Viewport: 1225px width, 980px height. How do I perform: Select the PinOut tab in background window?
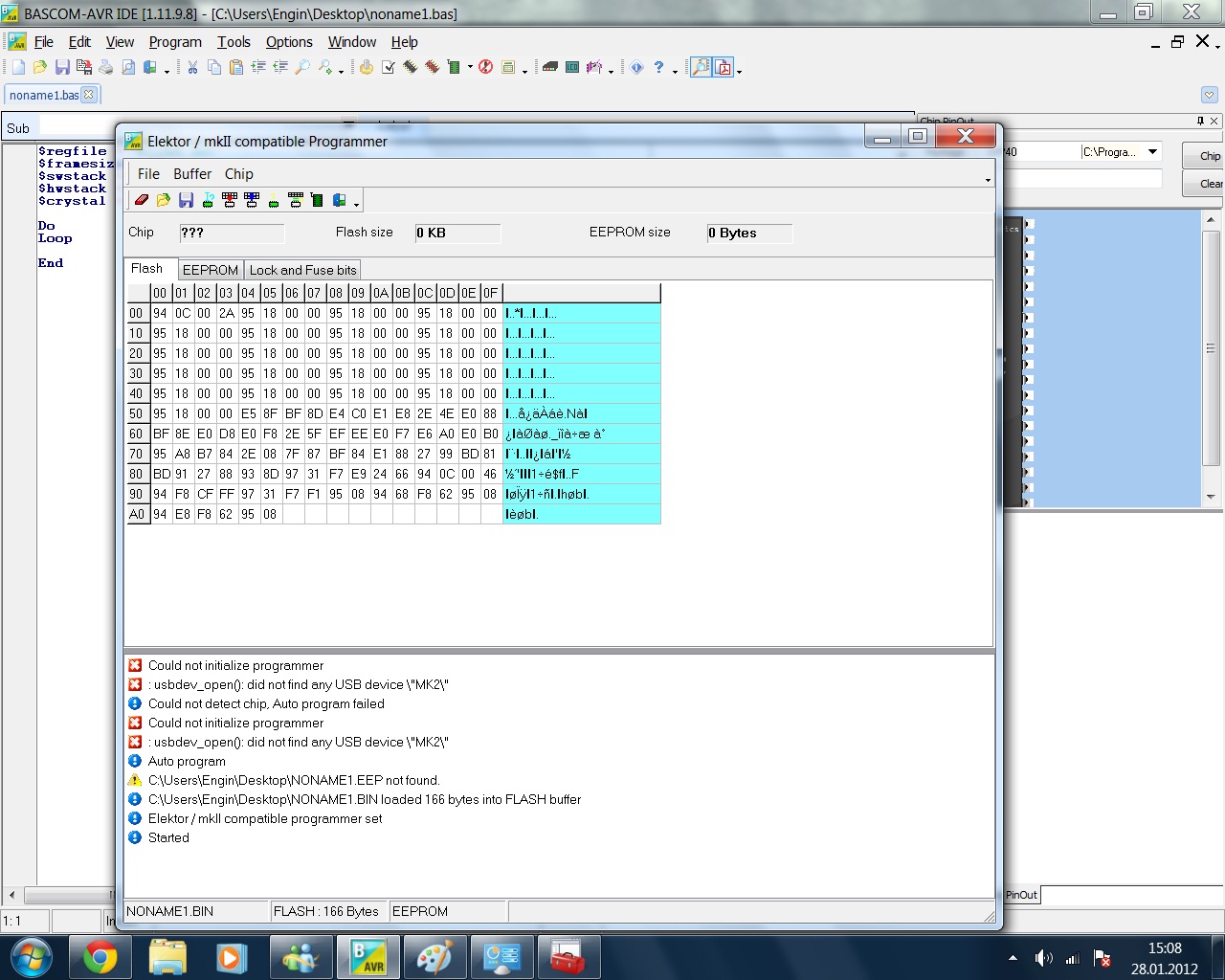pos(1021,895)
